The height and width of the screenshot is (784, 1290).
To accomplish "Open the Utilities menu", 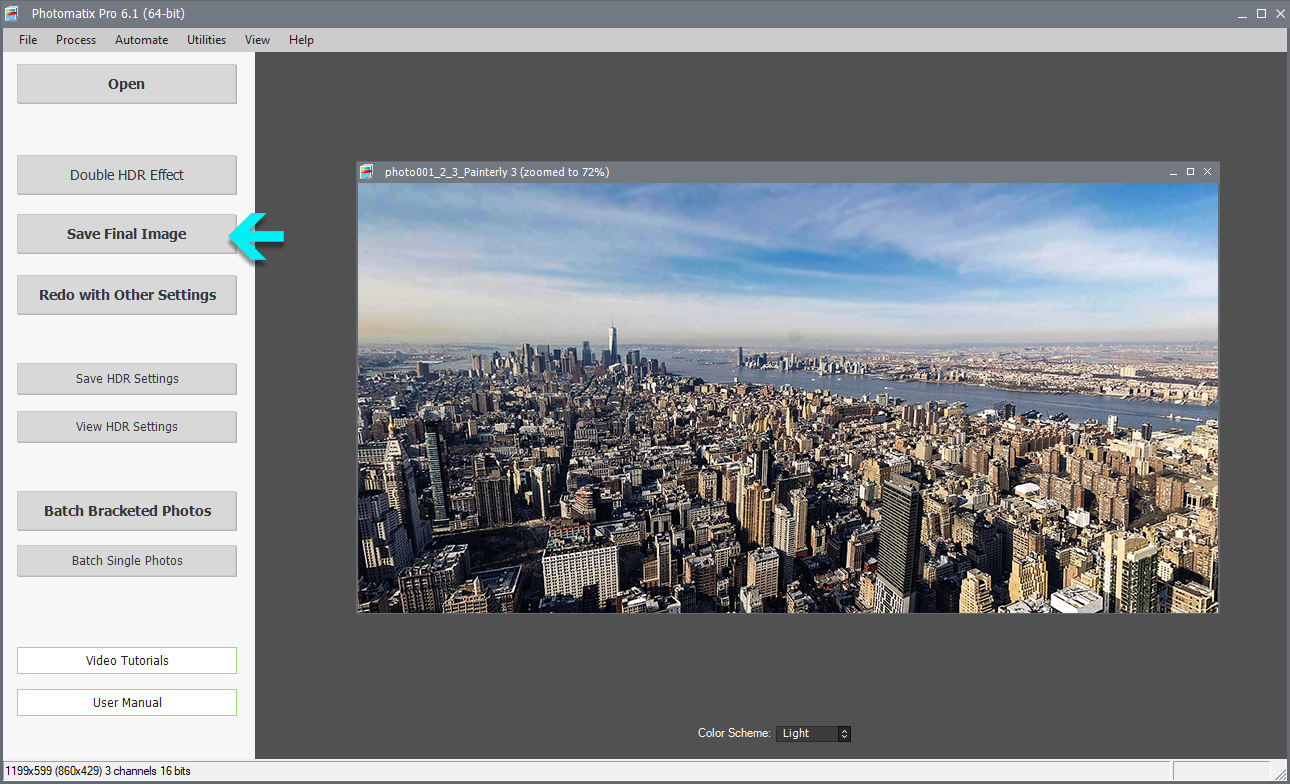I will tap(206, 40).
